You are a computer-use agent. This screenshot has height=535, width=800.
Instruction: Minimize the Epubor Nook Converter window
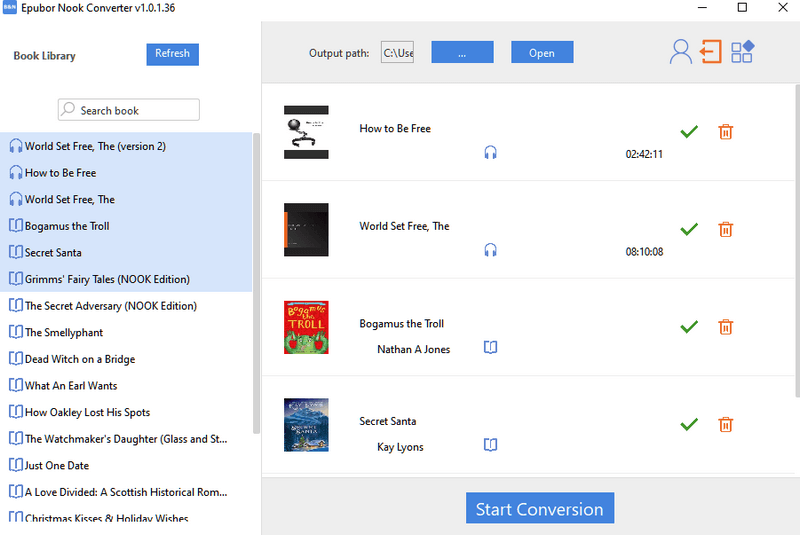tap(703, 8)
